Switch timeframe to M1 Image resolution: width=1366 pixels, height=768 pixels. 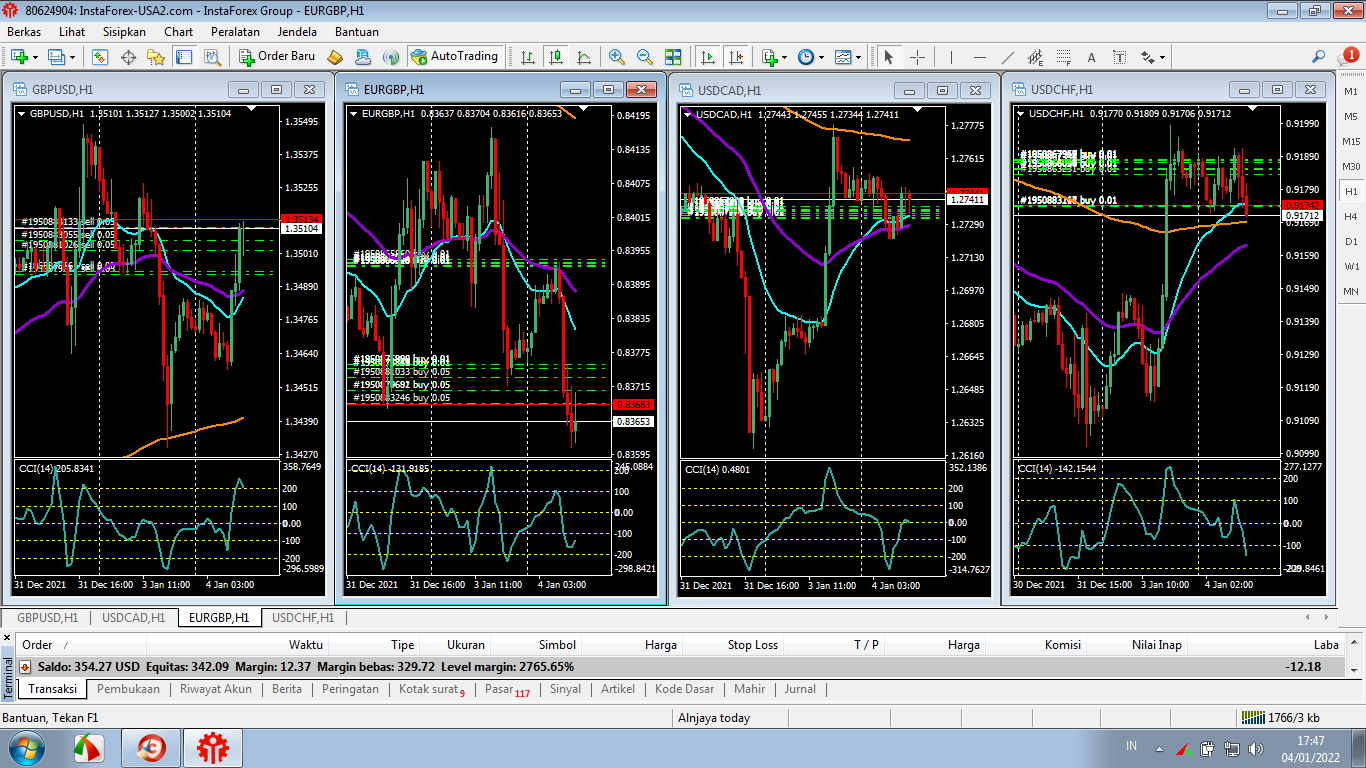[x=1351, y=91]
